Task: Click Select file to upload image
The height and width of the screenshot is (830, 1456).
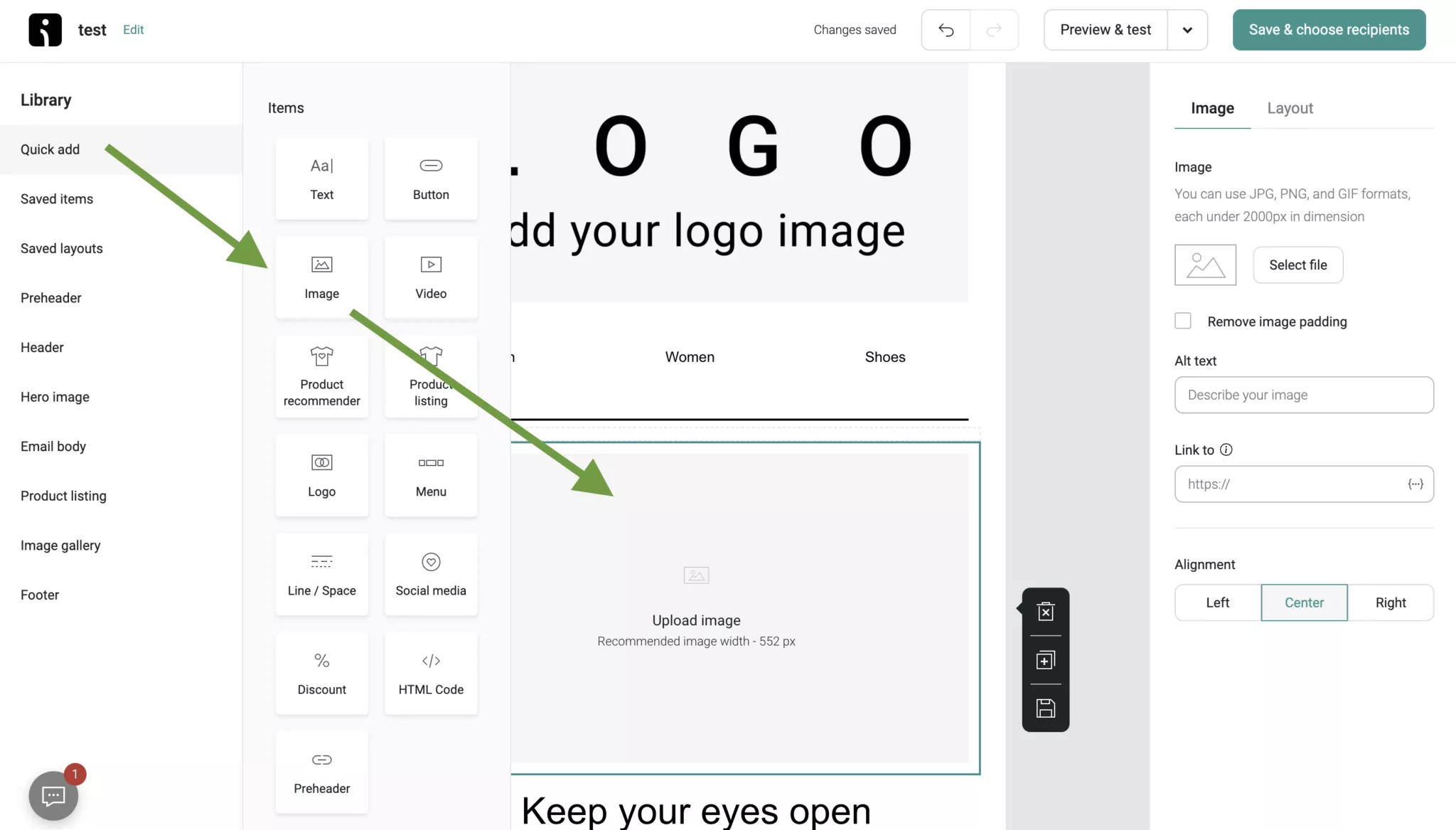Action: pos(1297,265)
